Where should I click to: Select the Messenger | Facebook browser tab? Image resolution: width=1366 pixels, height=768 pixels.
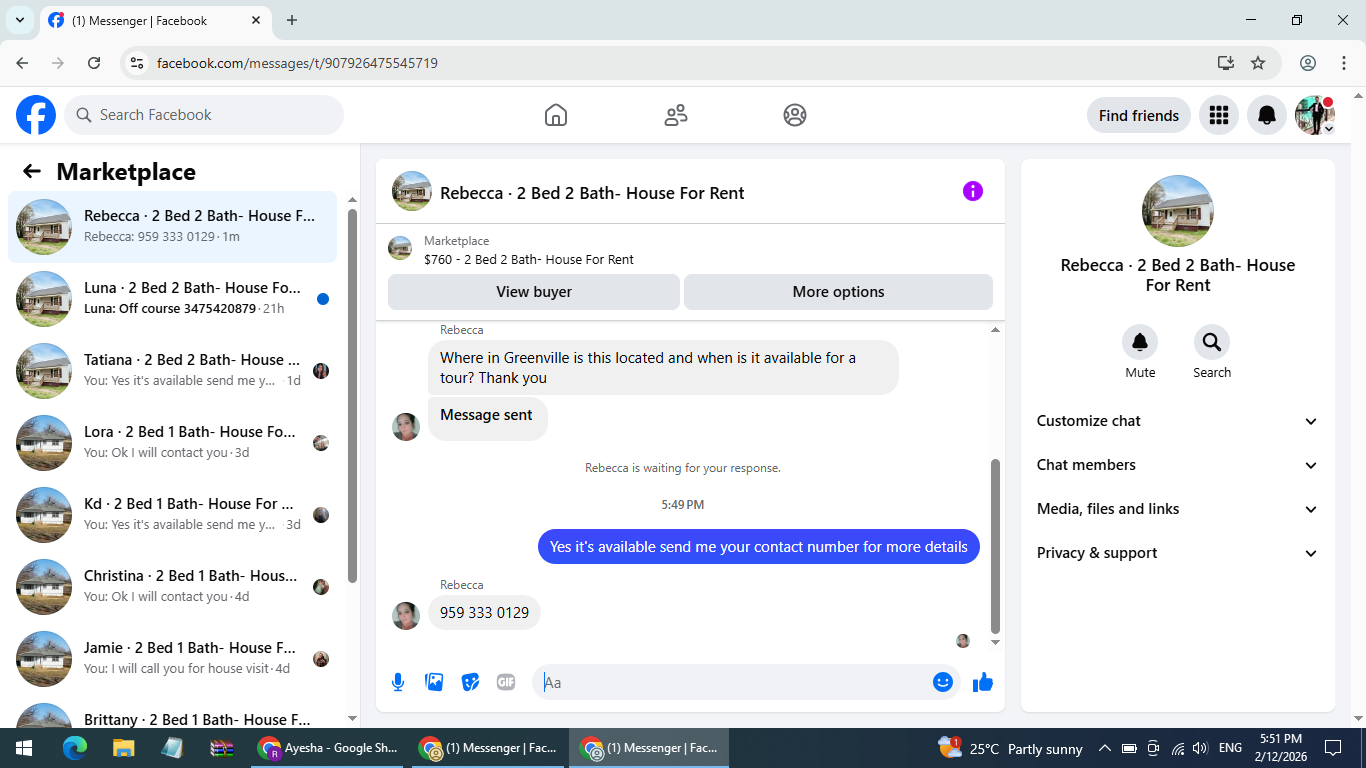155,20
